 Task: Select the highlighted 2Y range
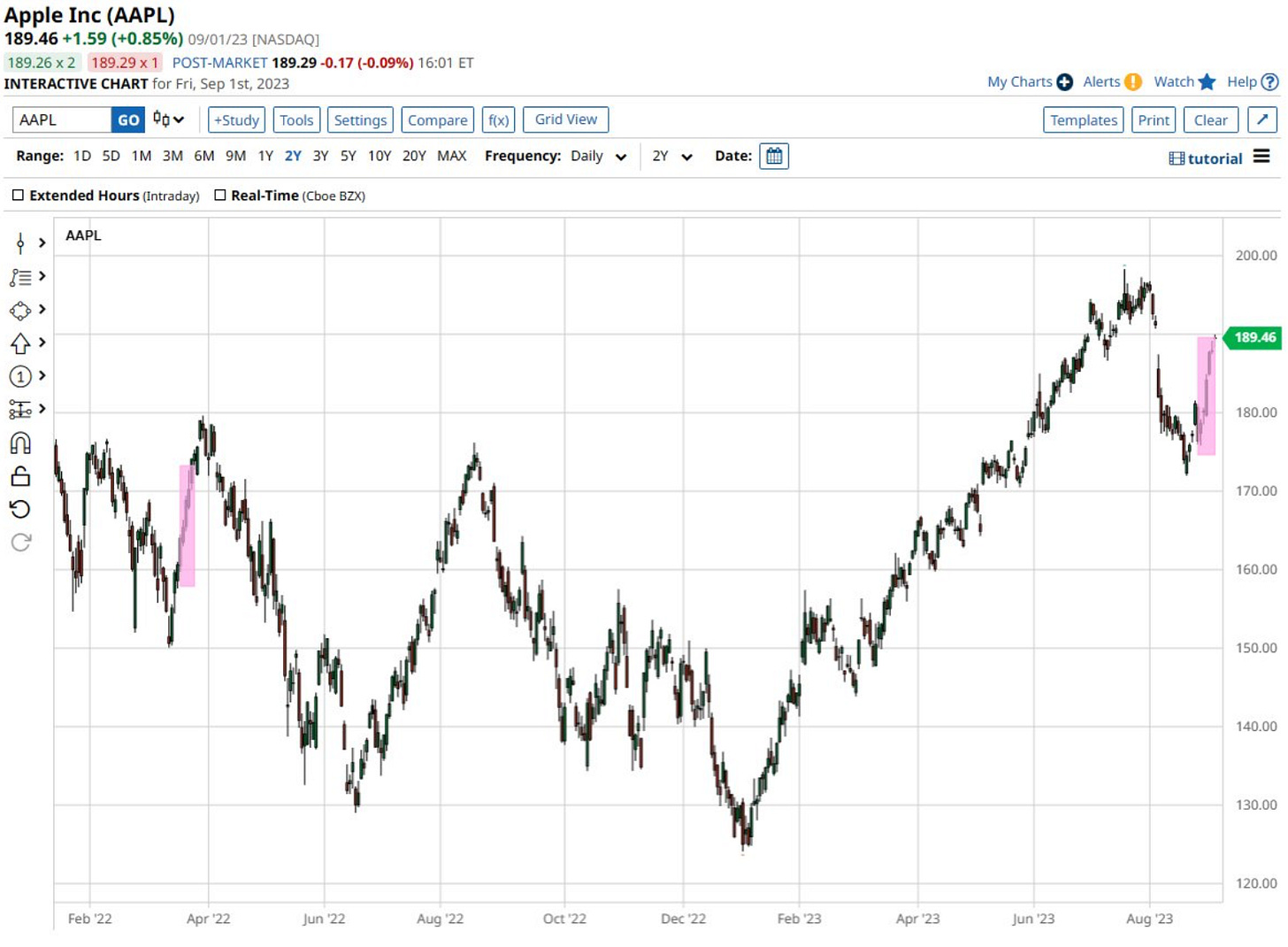tap(293, 156)
